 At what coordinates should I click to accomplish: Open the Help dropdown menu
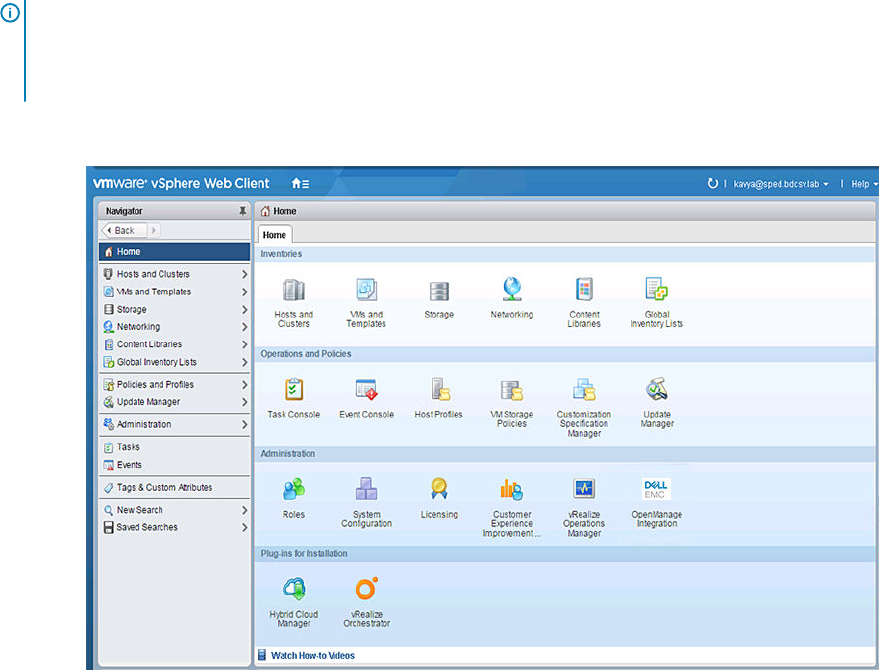(864, 184)
